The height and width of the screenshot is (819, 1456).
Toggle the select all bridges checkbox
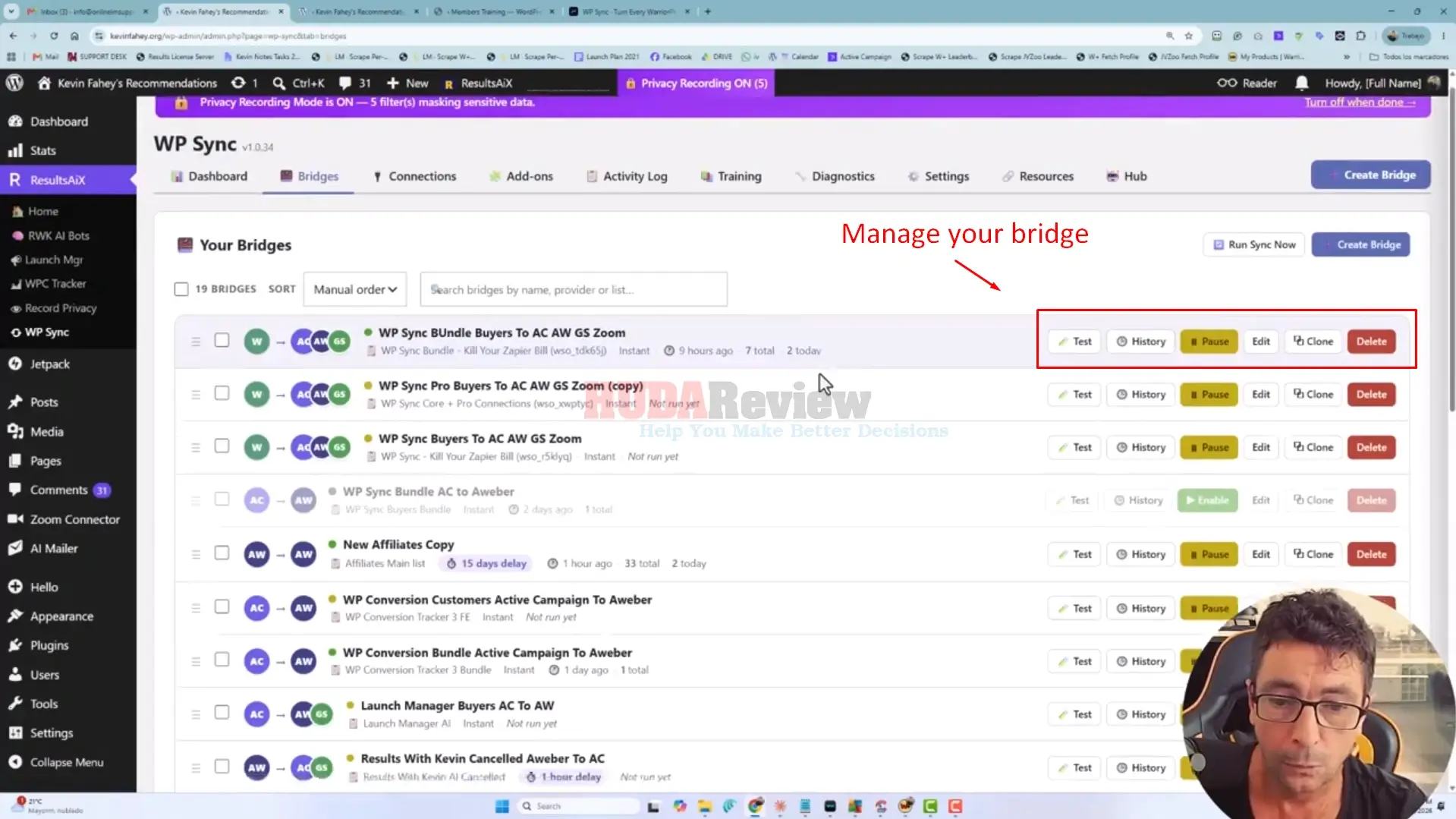pos(181,289)
